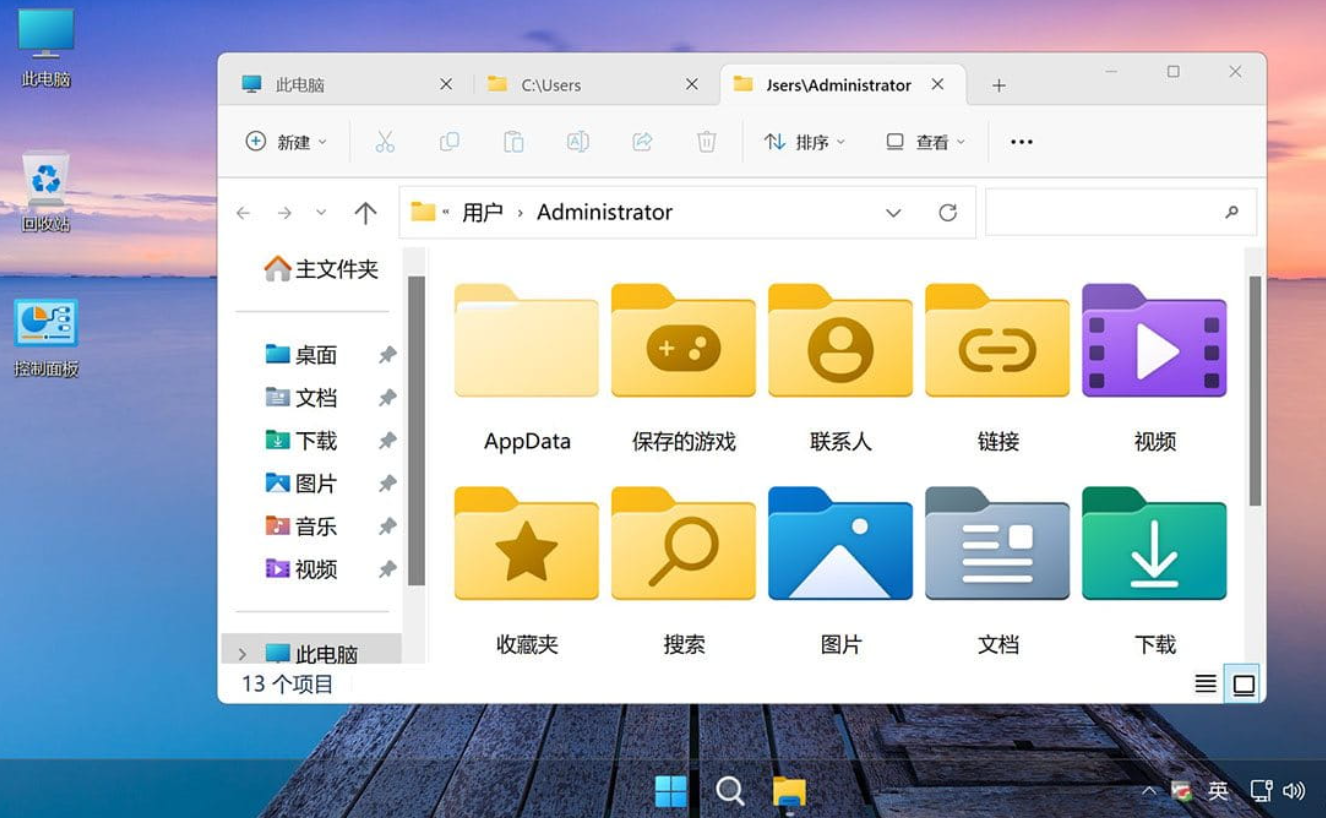Switch to large icons view
The image size is (1326, 818).
[1243, 684]
